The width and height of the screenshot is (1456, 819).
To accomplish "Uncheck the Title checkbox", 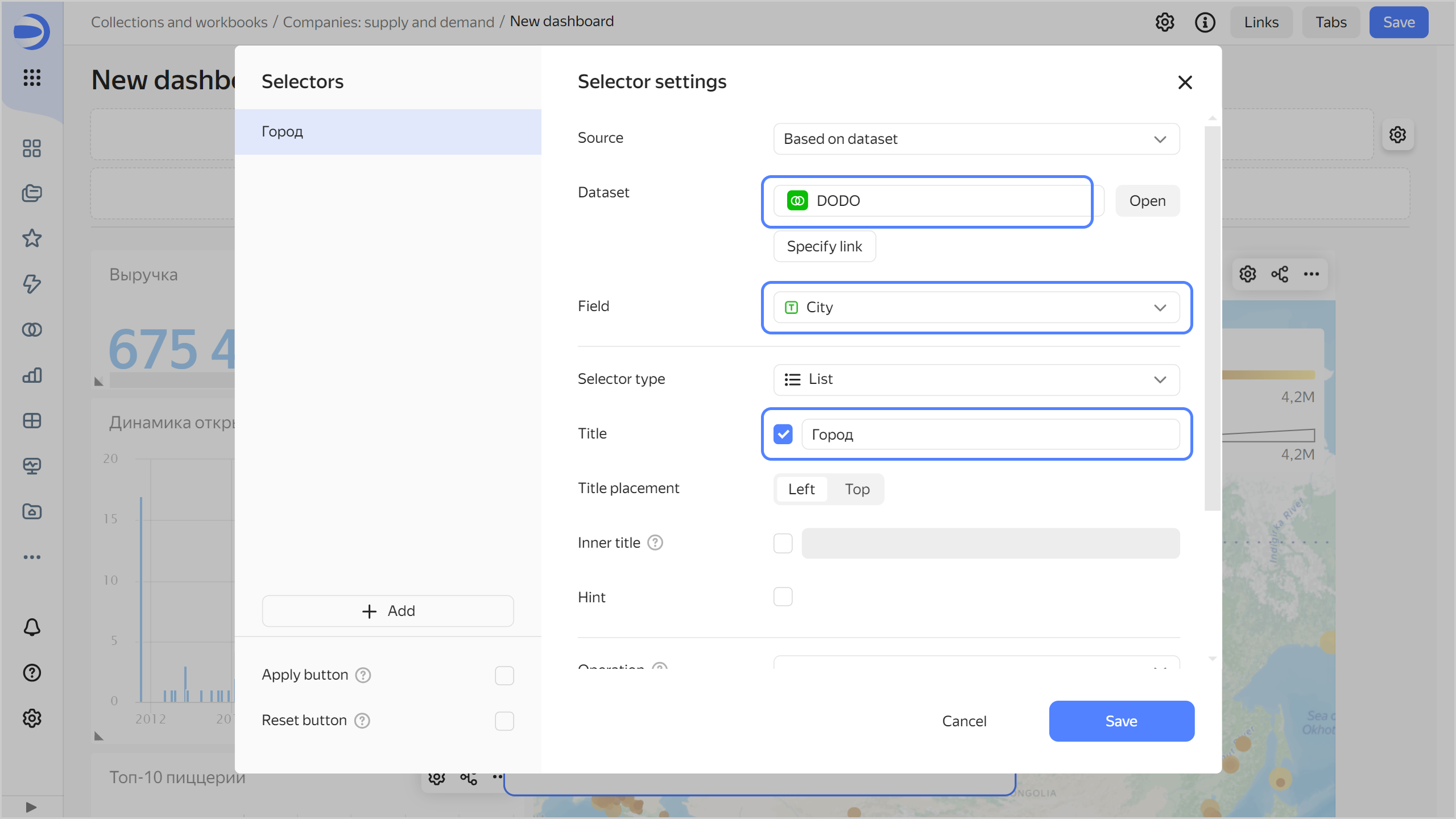I will pyautogui.click(x=783, y=434).
